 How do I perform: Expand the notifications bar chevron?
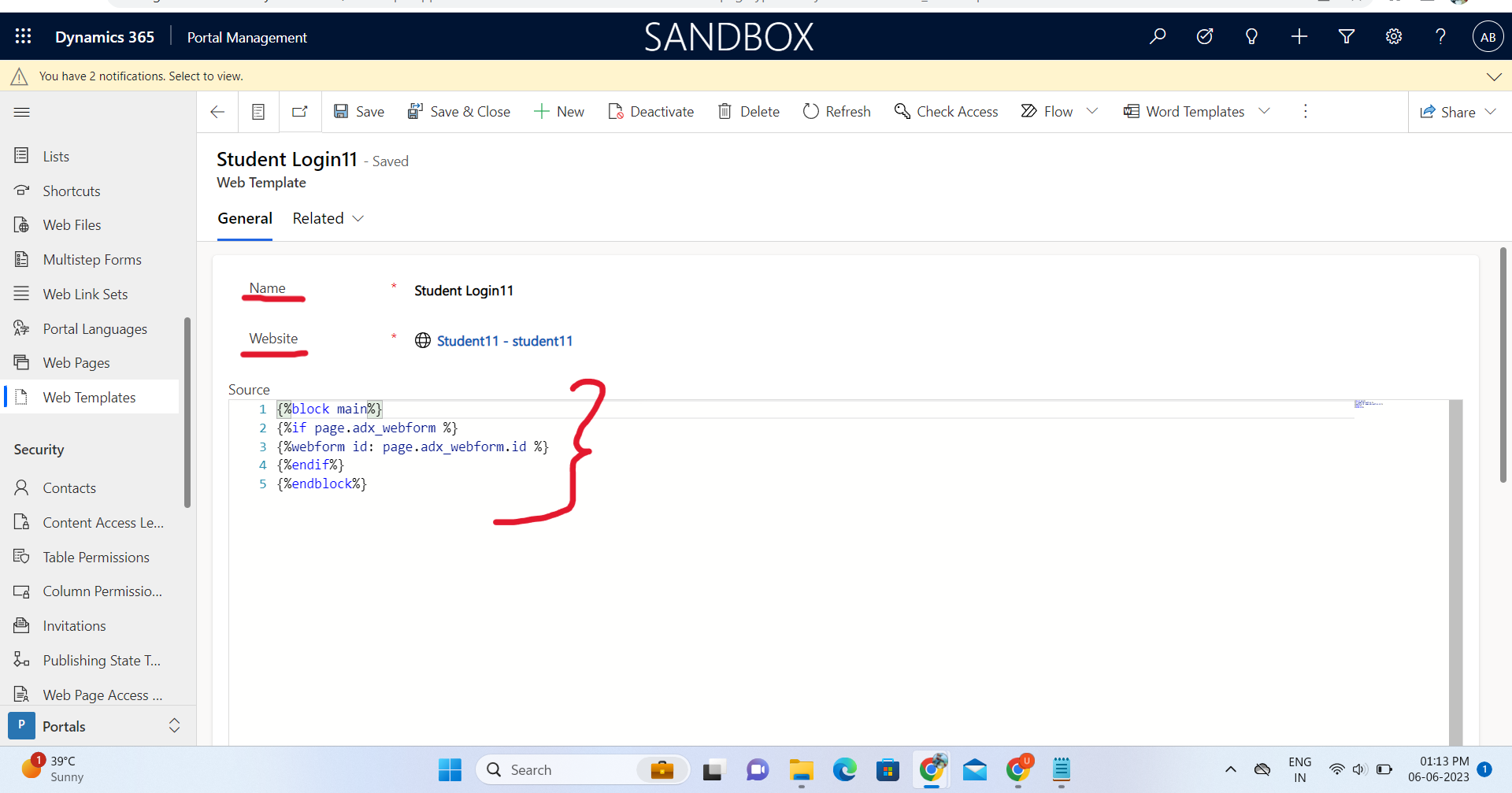coord(1494,76)
